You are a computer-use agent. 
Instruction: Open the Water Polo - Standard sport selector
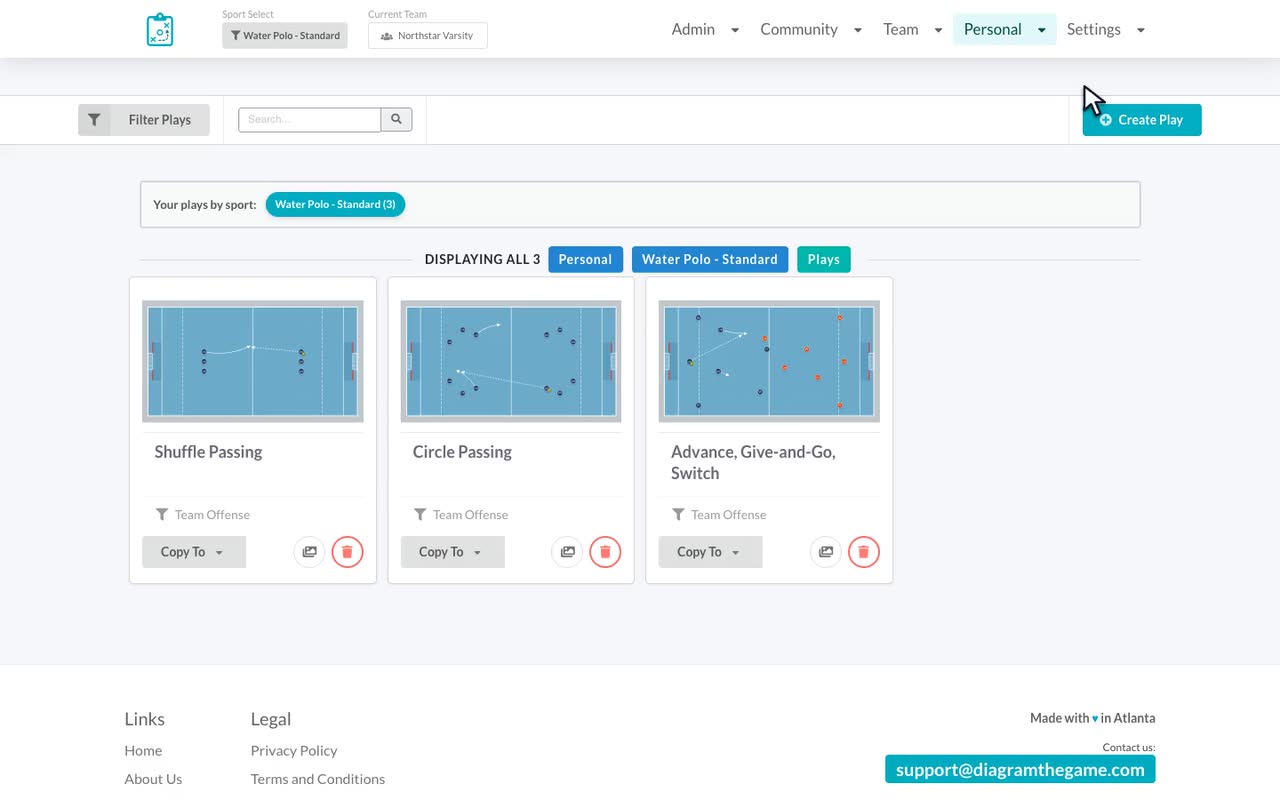pyautogui.click(x=285, y=35)
